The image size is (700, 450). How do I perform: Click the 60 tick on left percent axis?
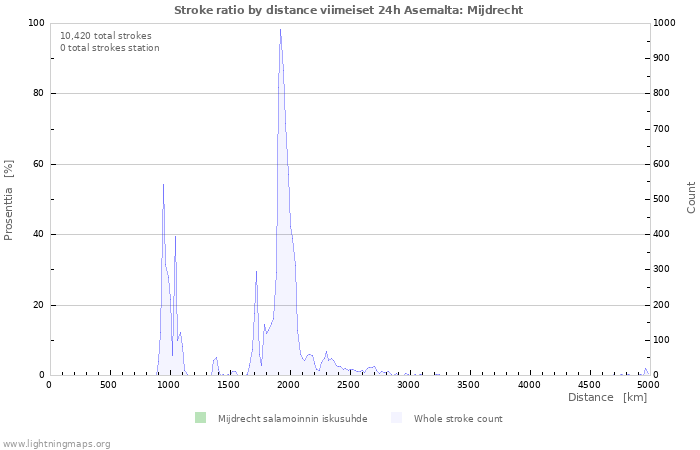[x=36, y=164]
